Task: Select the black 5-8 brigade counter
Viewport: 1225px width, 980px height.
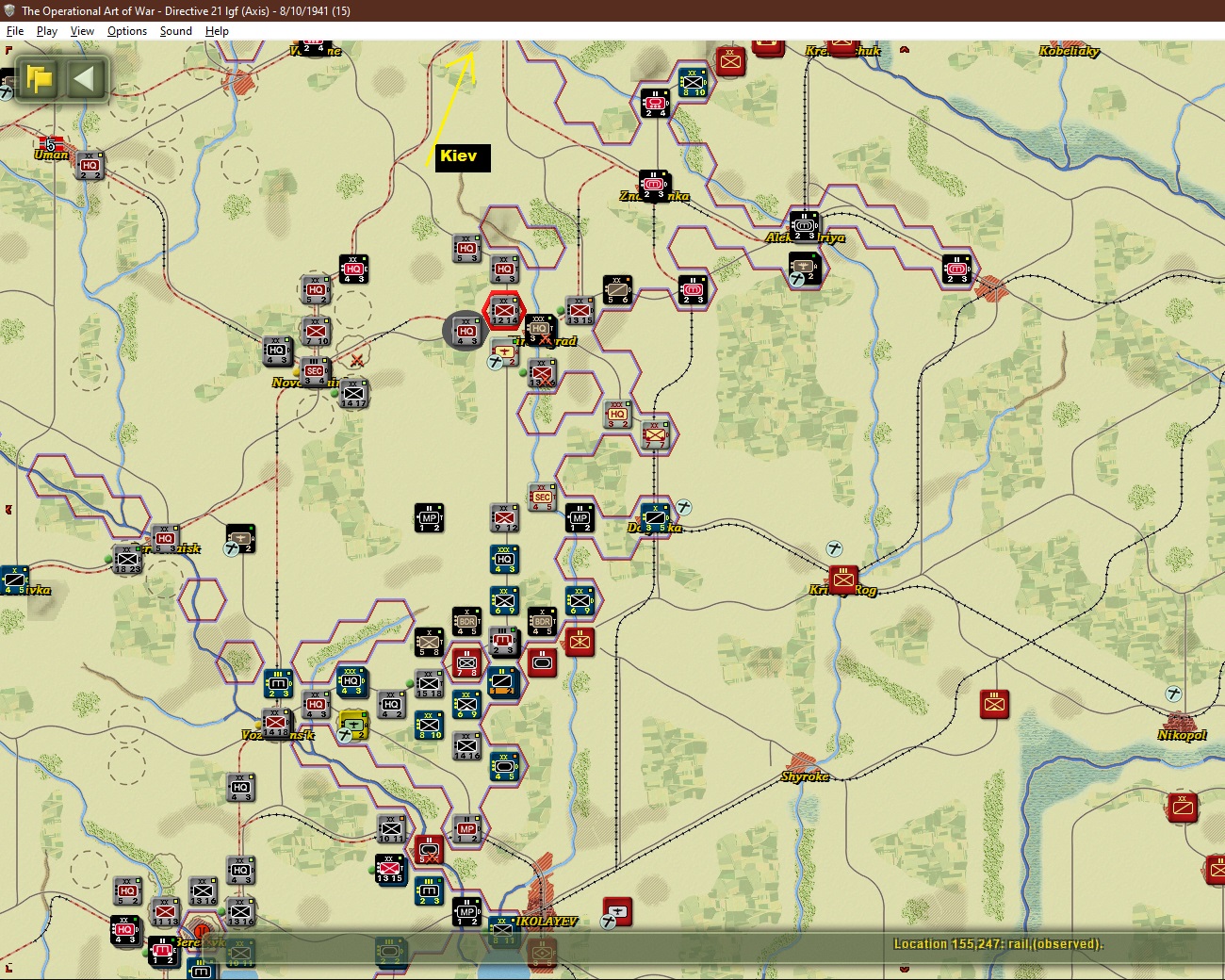Action: [429, 643]
